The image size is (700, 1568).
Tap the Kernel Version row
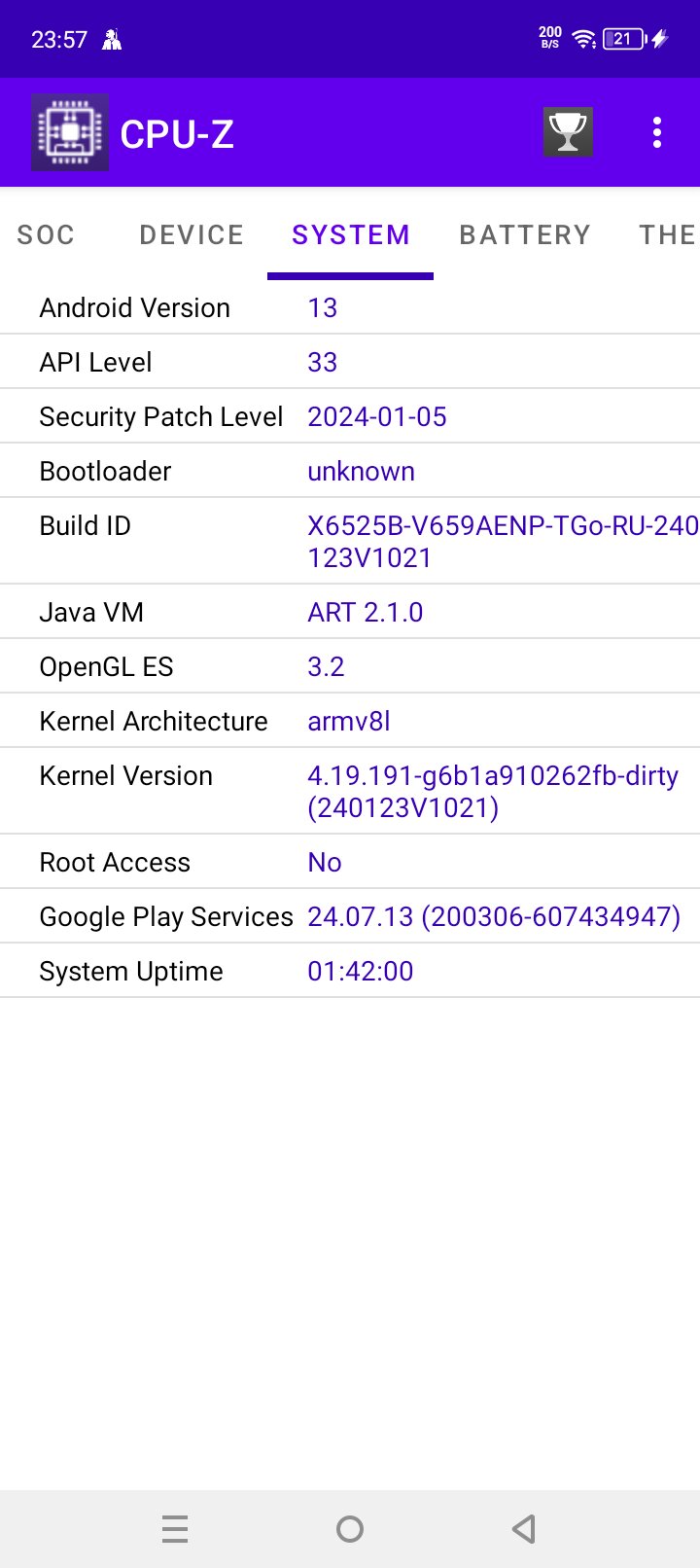click(350, 791)
